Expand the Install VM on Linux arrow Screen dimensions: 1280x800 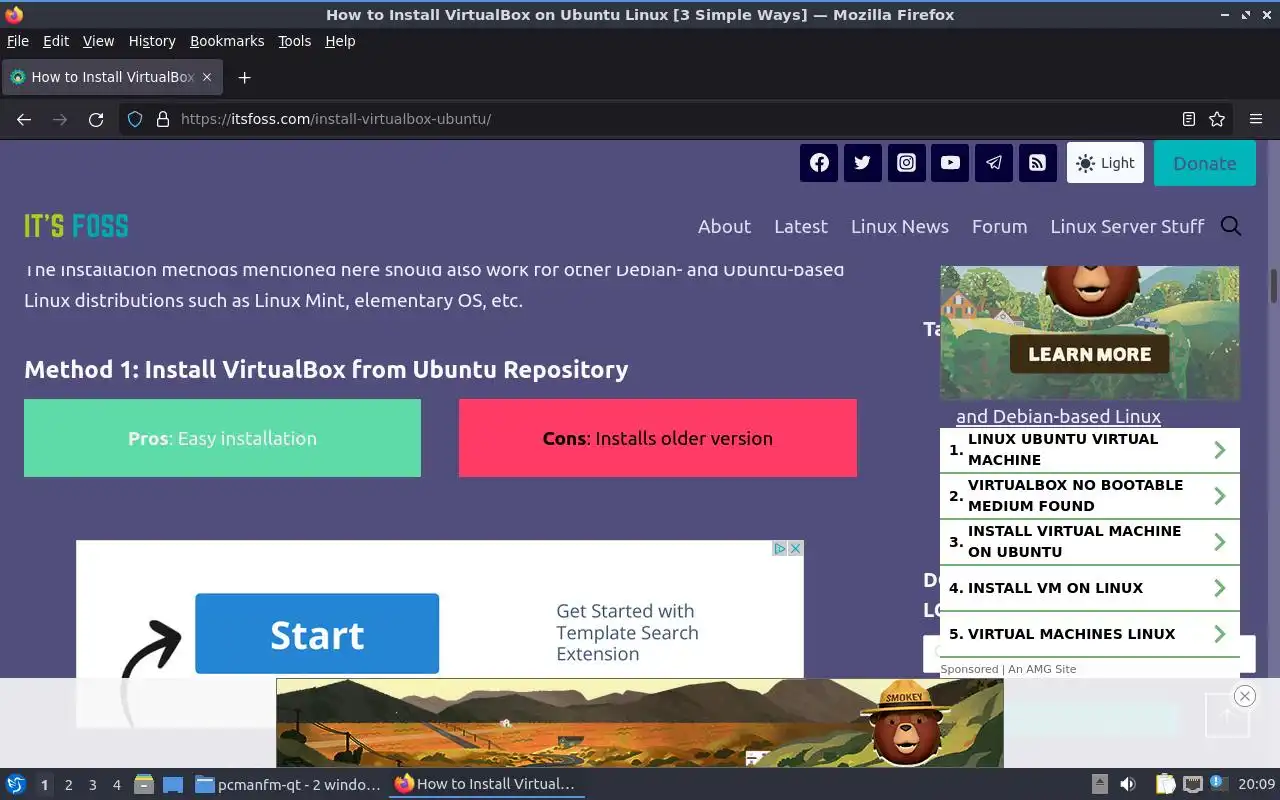1220,588
